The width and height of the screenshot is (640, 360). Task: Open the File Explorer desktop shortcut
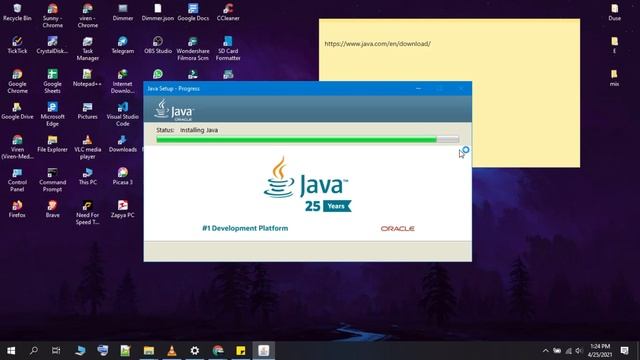(53, 144)
